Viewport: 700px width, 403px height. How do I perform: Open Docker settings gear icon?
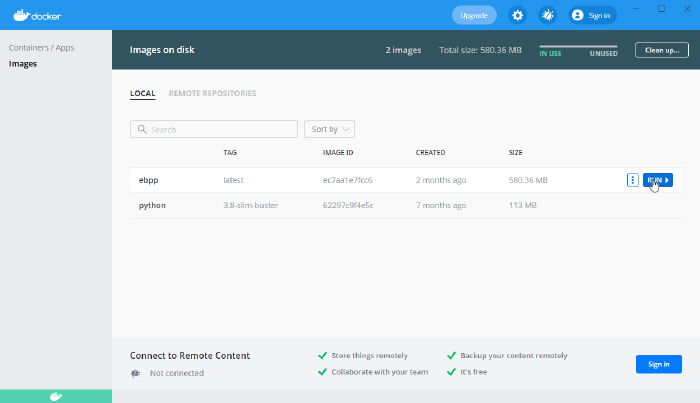pos(517,15)
